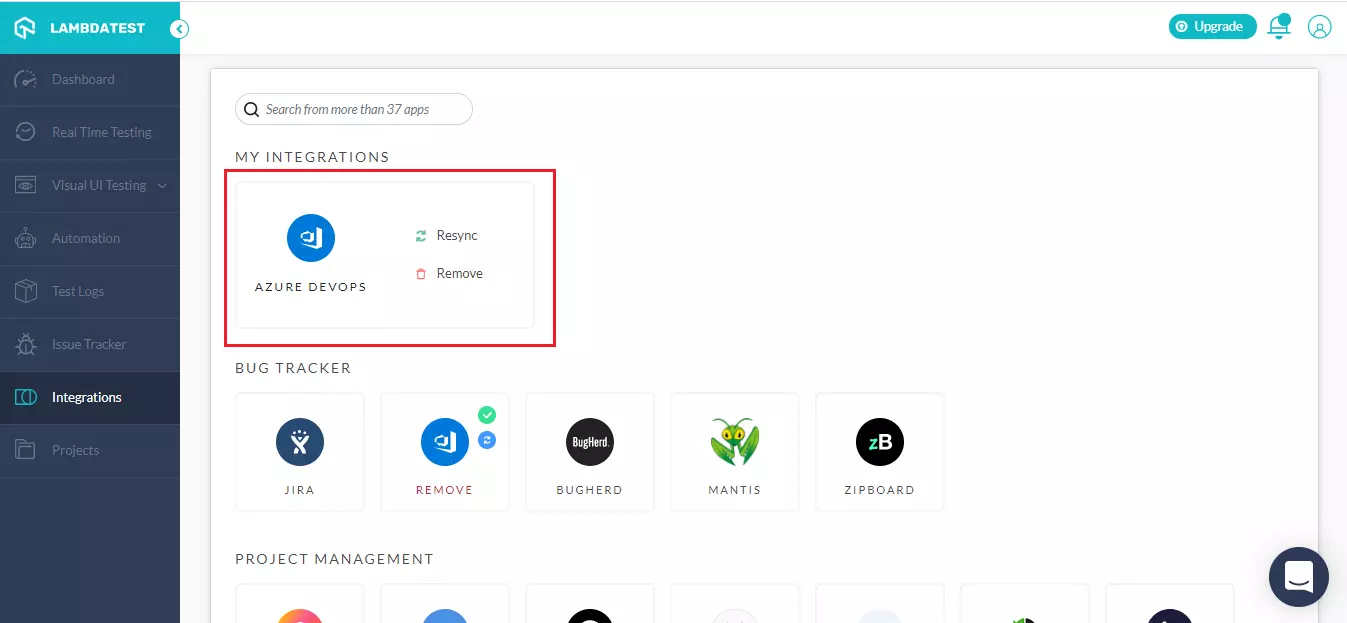Image resolution: width=1347 pixels, height=623 pixels.
Task: Click the Test Logs cube icon in sidebar
Action: coord(25,291)
